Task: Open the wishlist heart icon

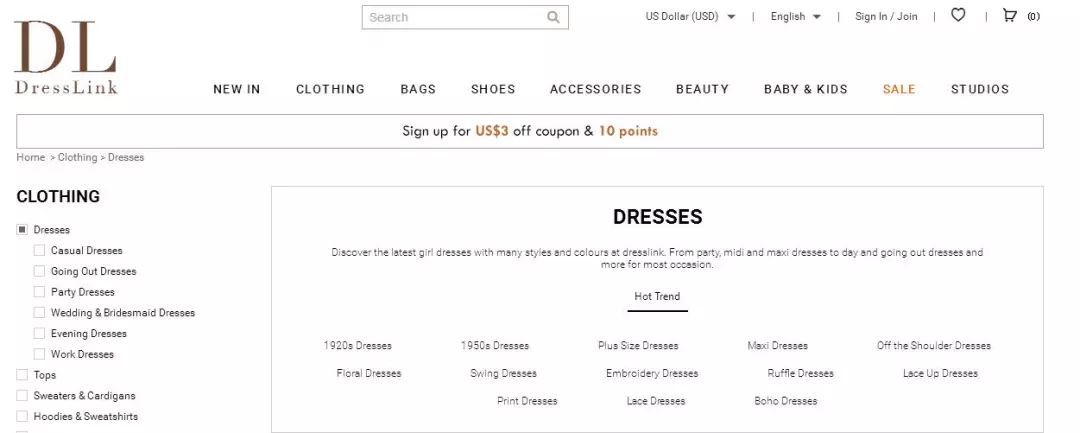Action: 958,15
